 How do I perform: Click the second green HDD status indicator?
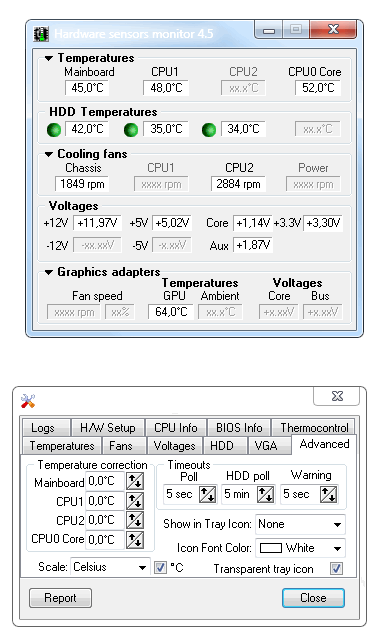point(131,130)
